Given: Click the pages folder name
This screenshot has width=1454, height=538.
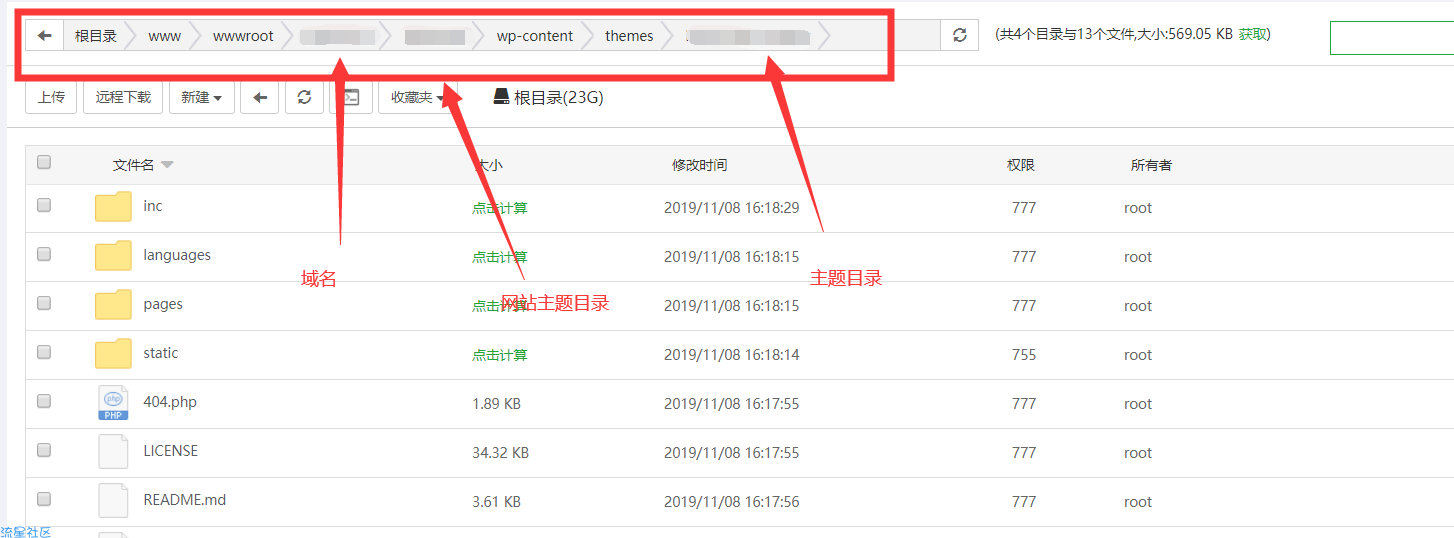Looking at the screenshot, I should [x=163, y=304].
